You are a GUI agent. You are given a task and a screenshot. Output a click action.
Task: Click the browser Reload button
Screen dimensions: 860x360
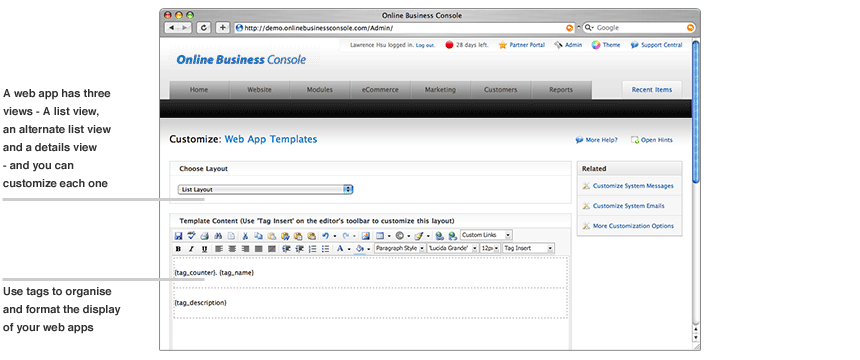203,27
